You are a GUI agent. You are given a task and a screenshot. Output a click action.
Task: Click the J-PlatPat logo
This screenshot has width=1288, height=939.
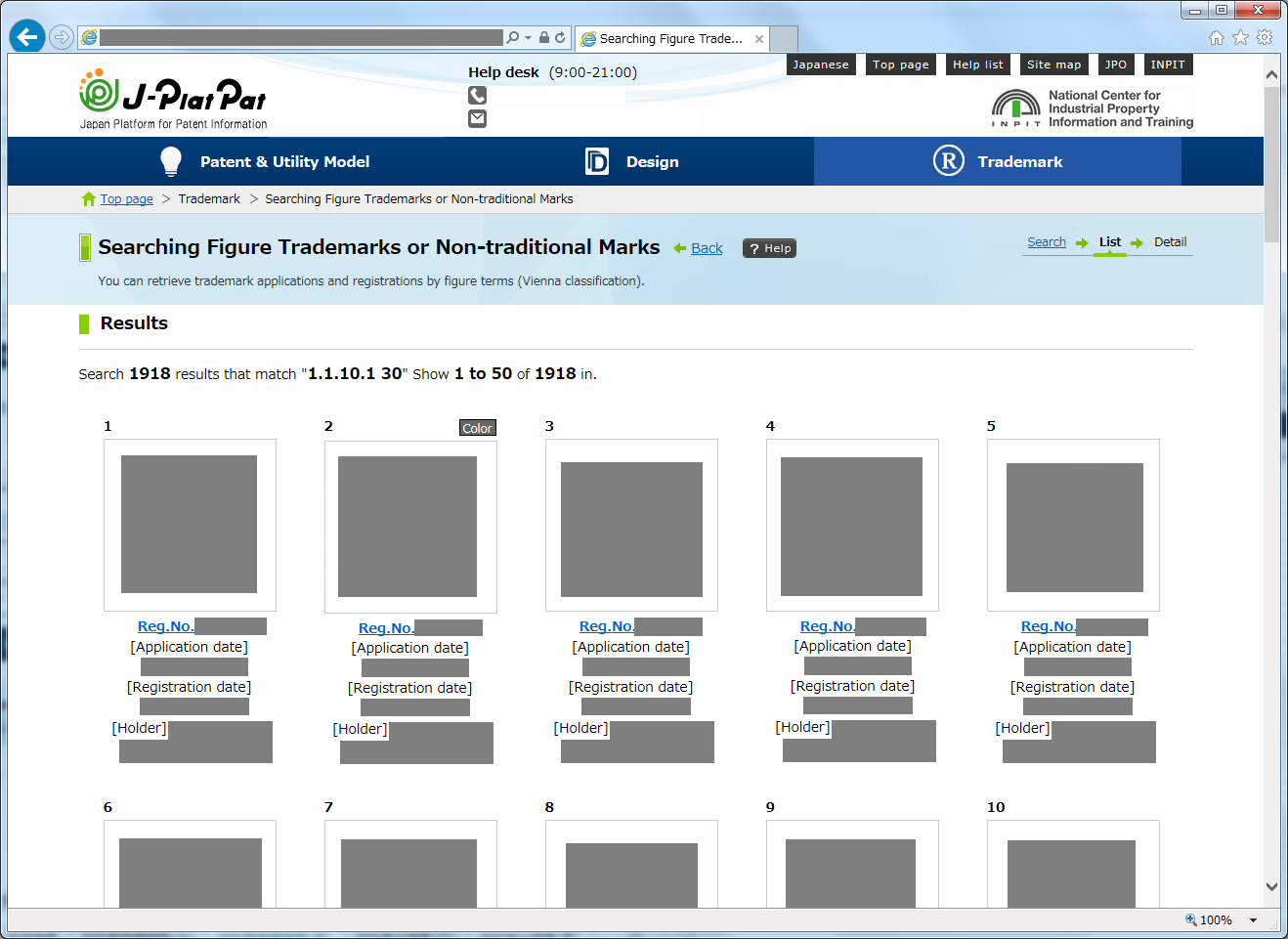[x=173, y=100]
